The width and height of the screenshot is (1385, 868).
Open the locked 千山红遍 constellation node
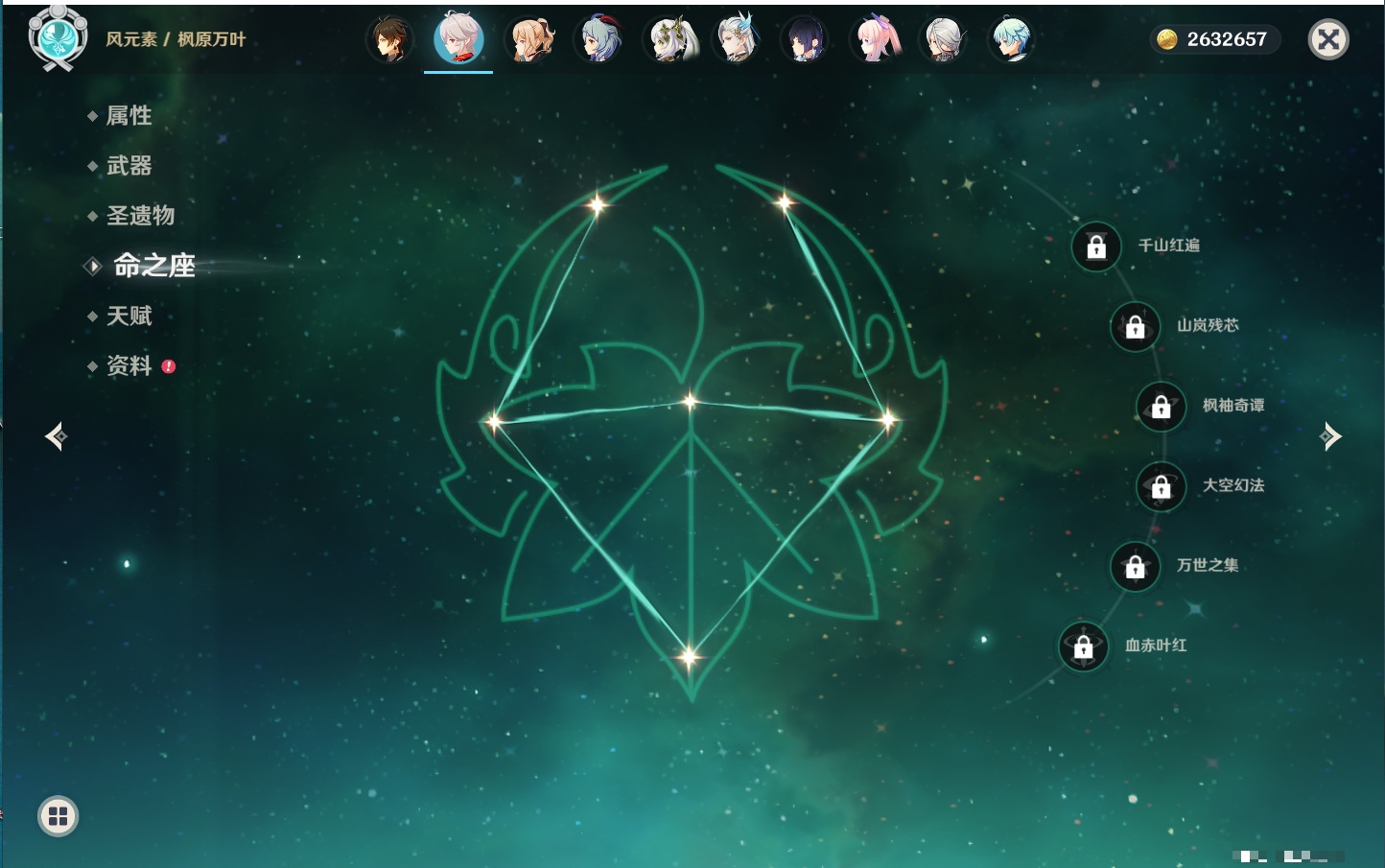coord(1096,246)
